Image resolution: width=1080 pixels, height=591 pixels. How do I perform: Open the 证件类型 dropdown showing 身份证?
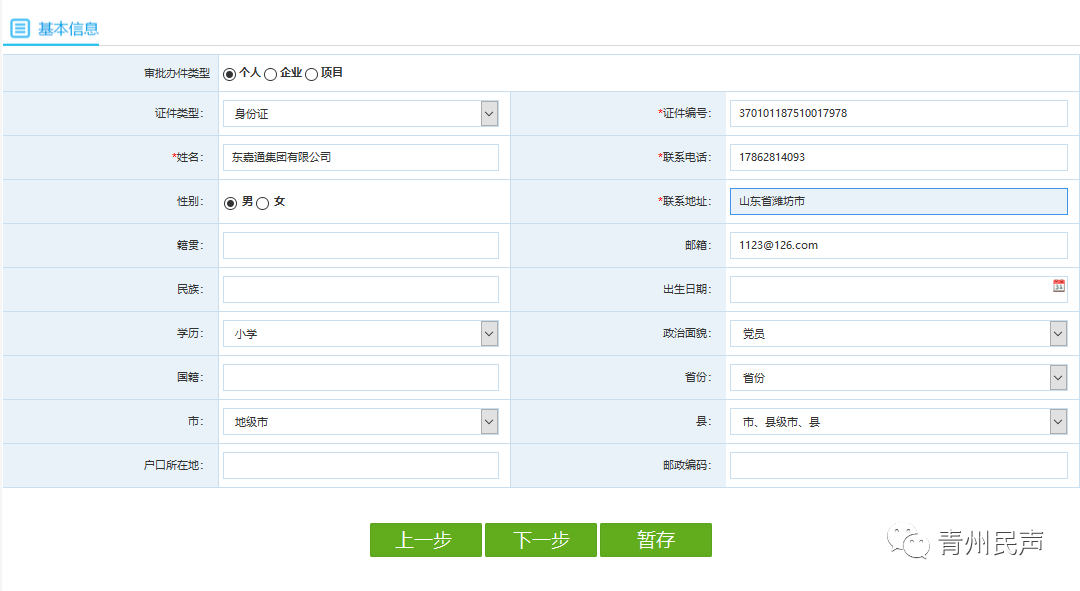point(489,113)
